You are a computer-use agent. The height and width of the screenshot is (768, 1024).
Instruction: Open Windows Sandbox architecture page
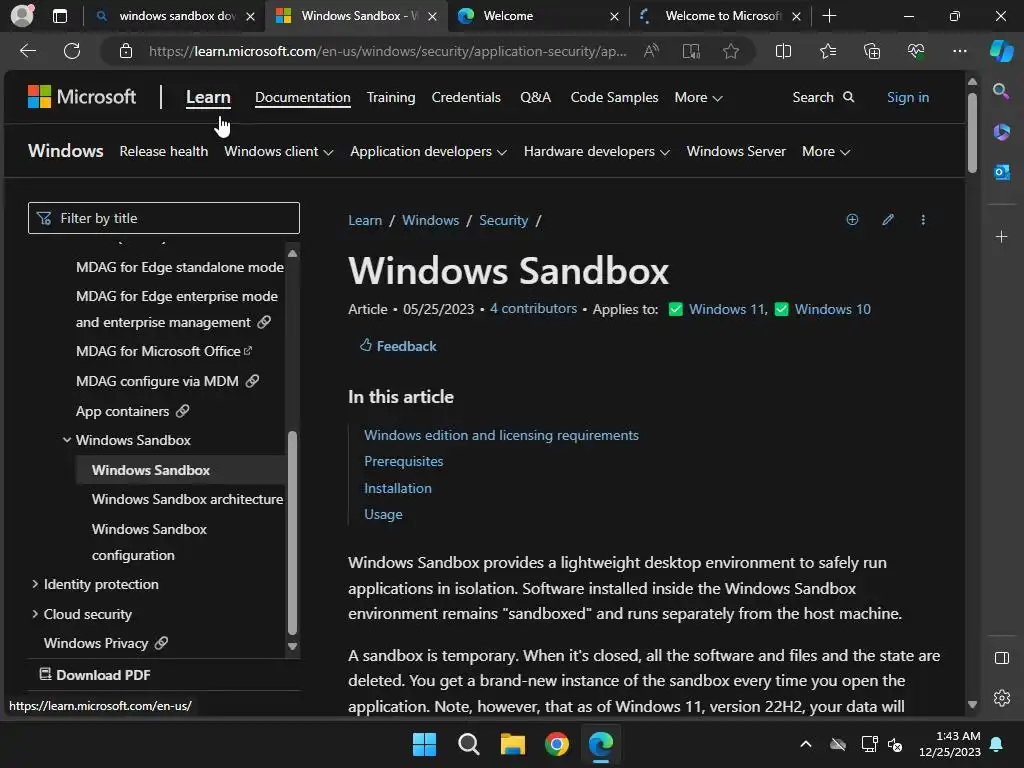click(187, 499)
